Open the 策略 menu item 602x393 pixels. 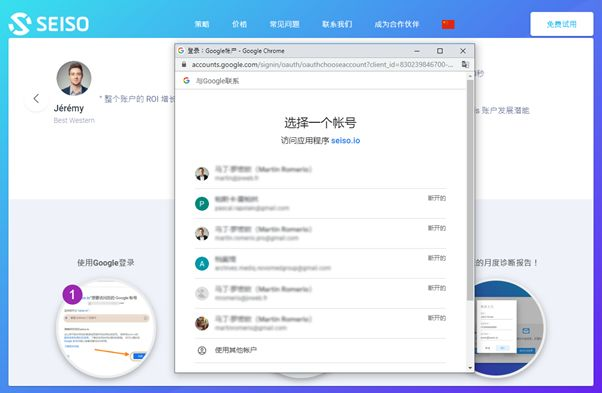tap(202, 24)
